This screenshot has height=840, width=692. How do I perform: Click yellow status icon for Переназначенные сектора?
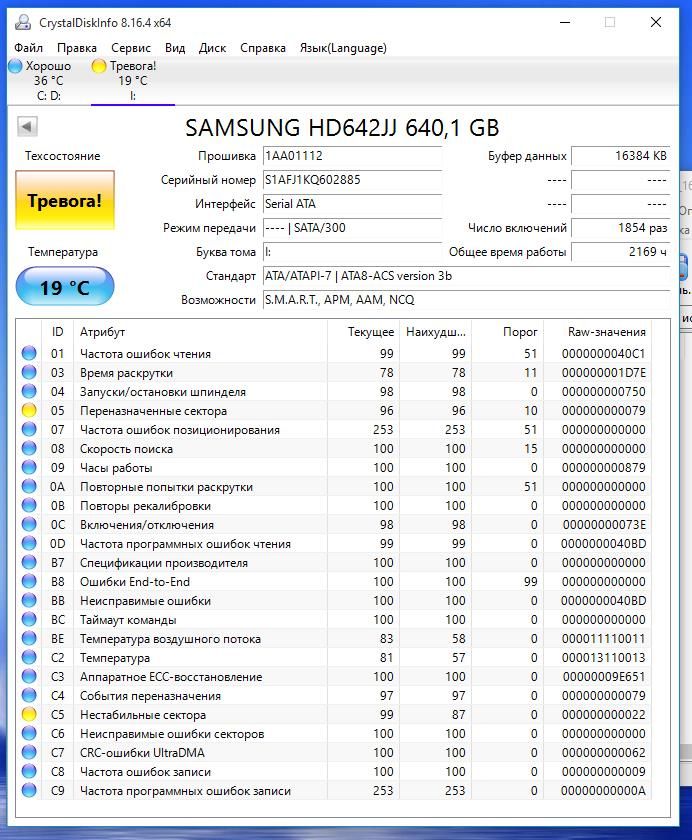pyautogui.click(x=29, y=410)
